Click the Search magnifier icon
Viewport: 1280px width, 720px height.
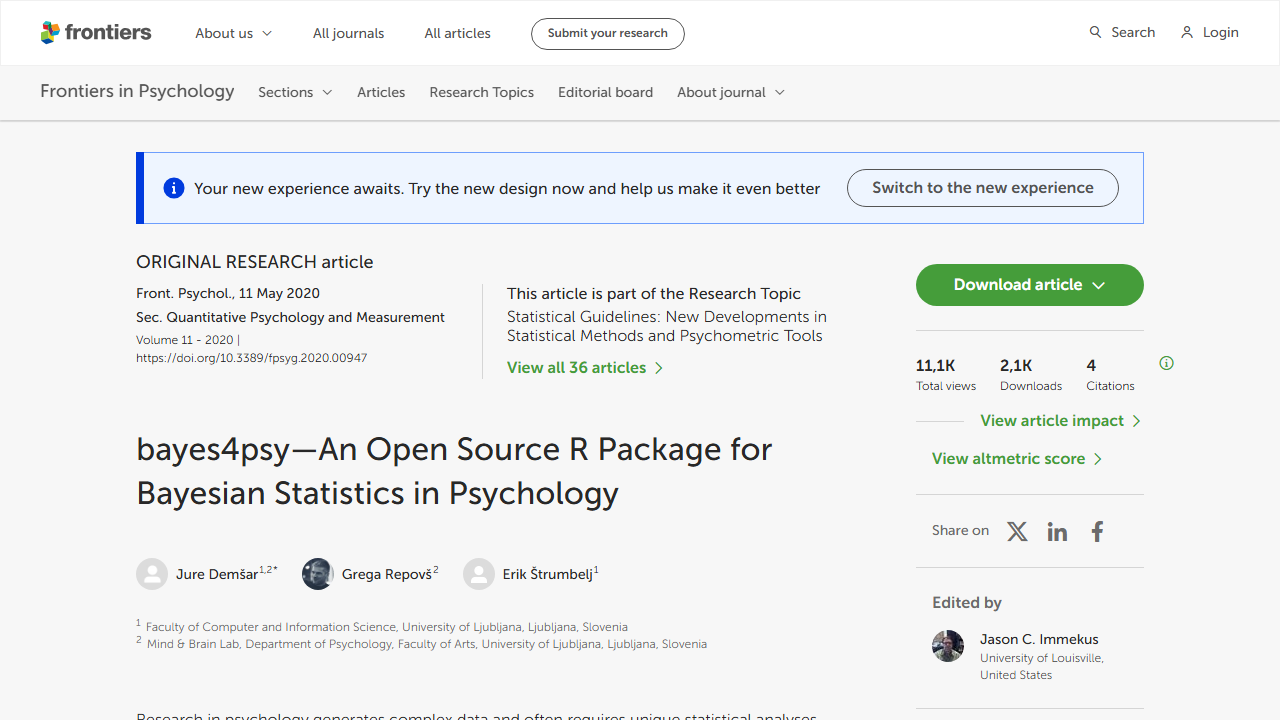coord(1096,33)
